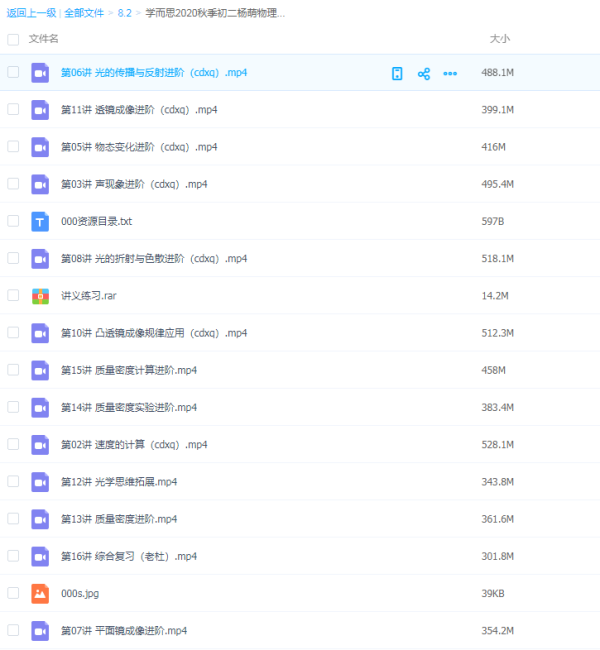Screen dimensions: 600x650
Task: Sort by the 文件名 column header
Action: tap(44, 39)
